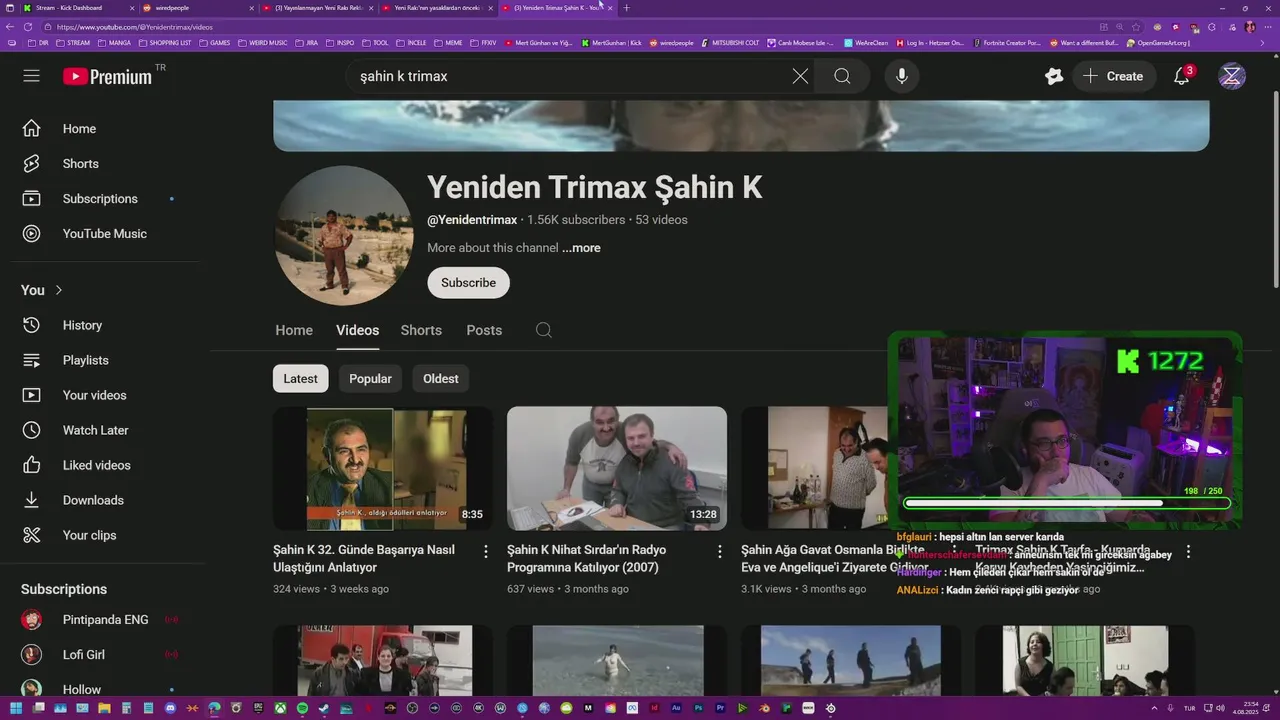Switch to channel Posts tab
This screenshot has height=720, width=1280.
(x=484, y=330)
